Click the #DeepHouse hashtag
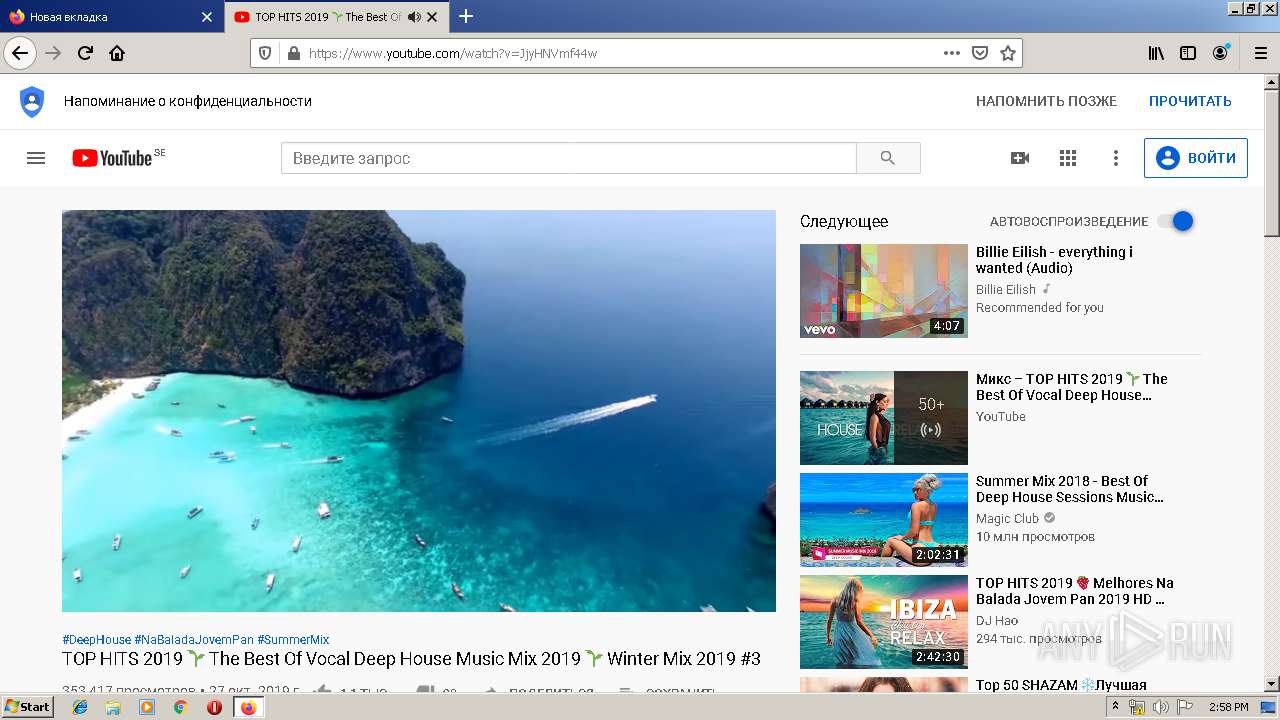The width and height of the screenshot is (1280, 720). coord(96,640)
